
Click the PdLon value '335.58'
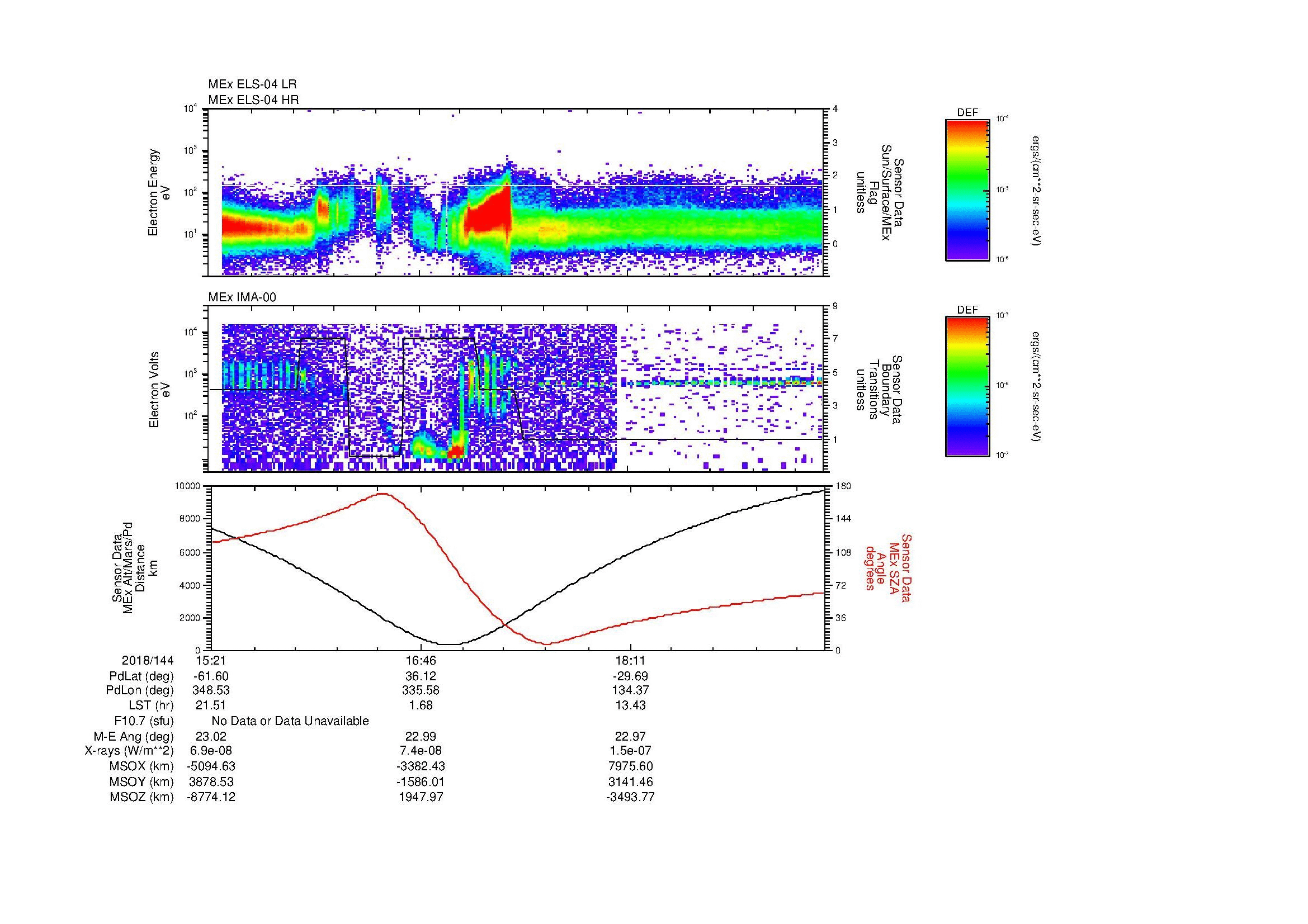pos(421,690)
